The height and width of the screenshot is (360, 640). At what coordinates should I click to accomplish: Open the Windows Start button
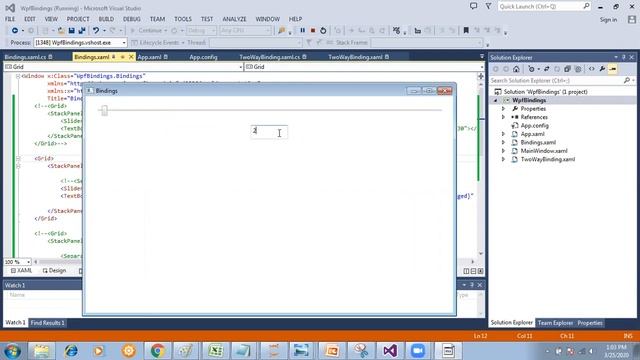[12, 351]
